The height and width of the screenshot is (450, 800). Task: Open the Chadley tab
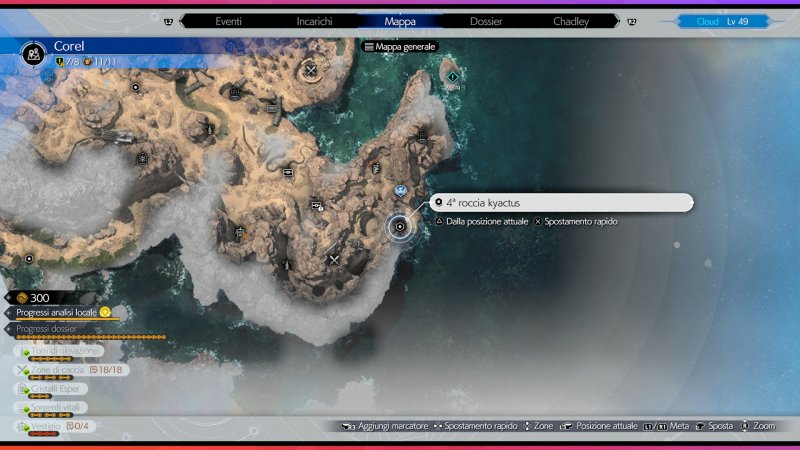(x=571, y=20)
